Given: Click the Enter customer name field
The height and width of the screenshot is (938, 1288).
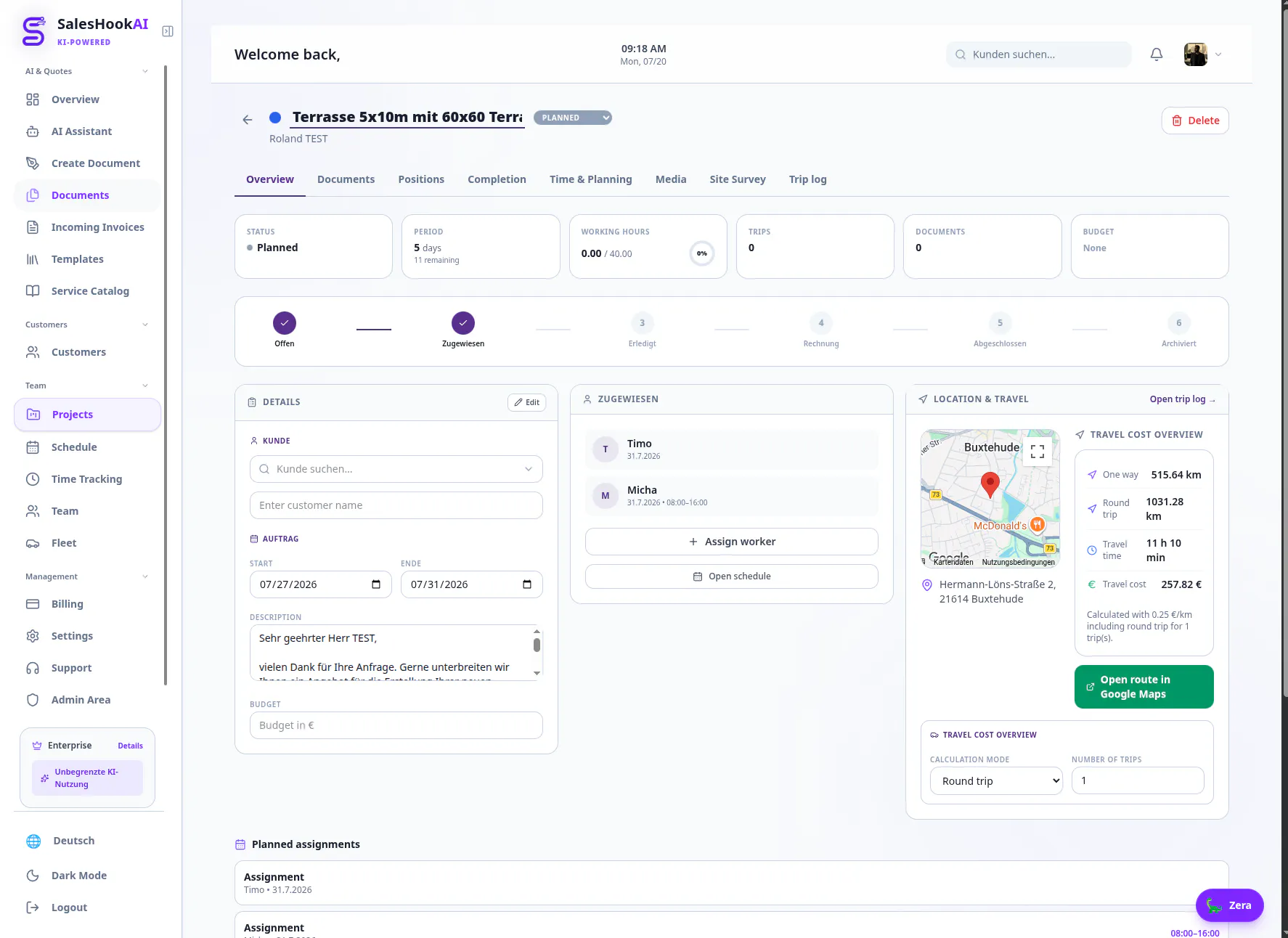Looking at the screenshot, I should pos(396,505).
